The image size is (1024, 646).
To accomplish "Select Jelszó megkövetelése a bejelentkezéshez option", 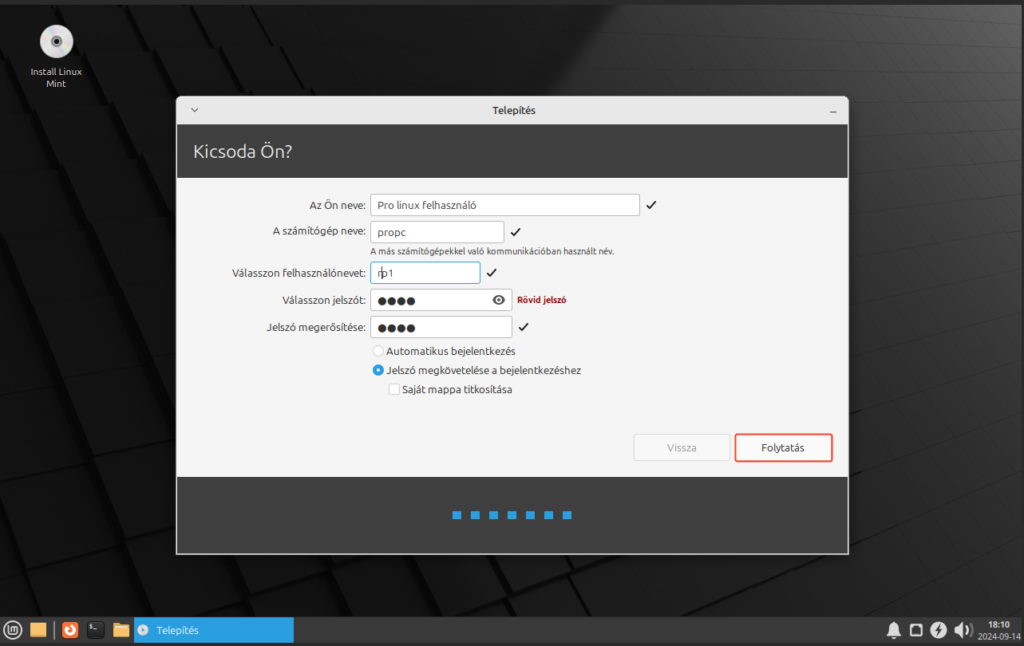I will 378,370.
